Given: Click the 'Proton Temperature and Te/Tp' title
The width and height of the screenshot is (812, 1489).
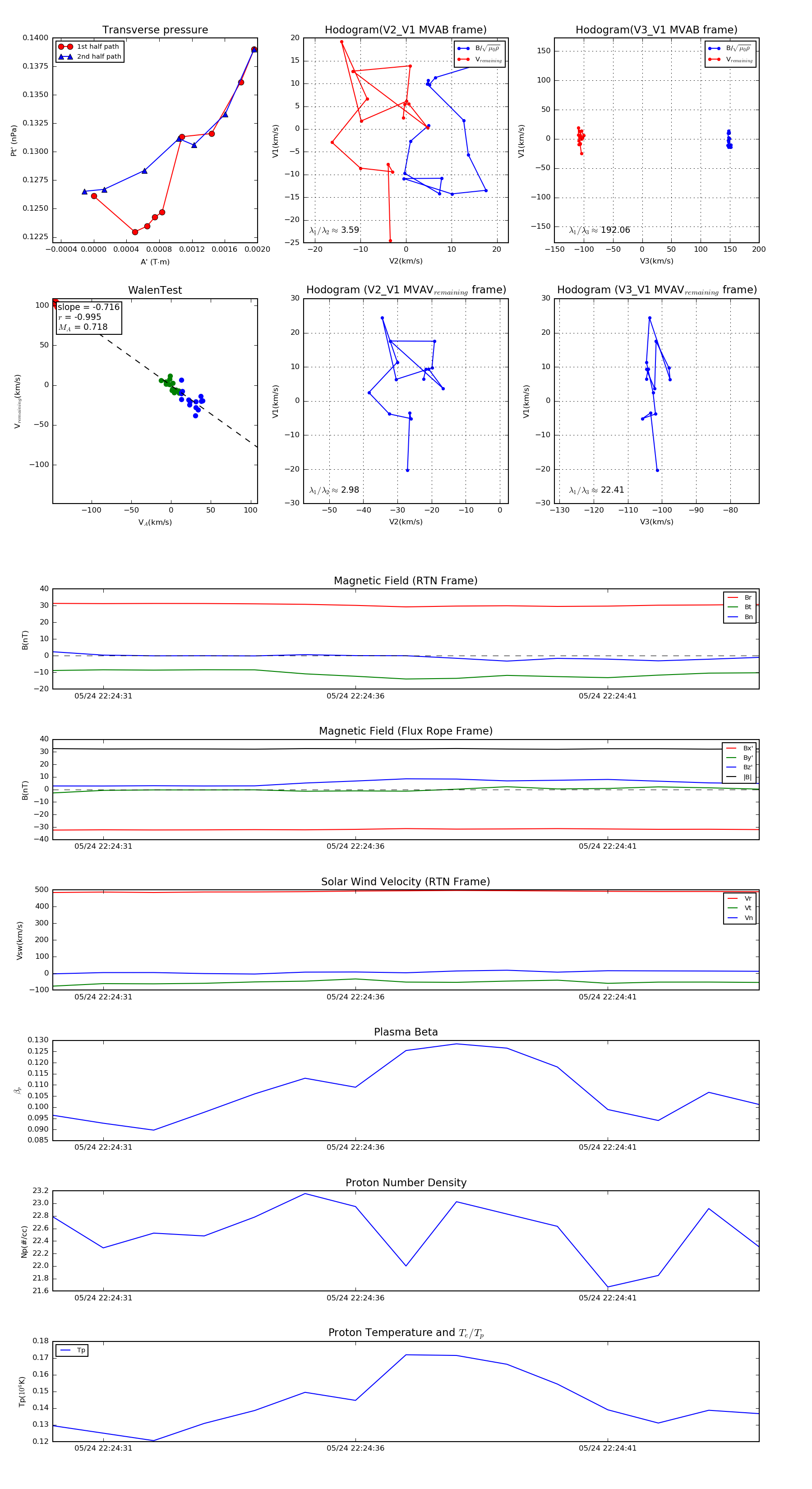Looking at the screenshot, I should point(406,1333).
